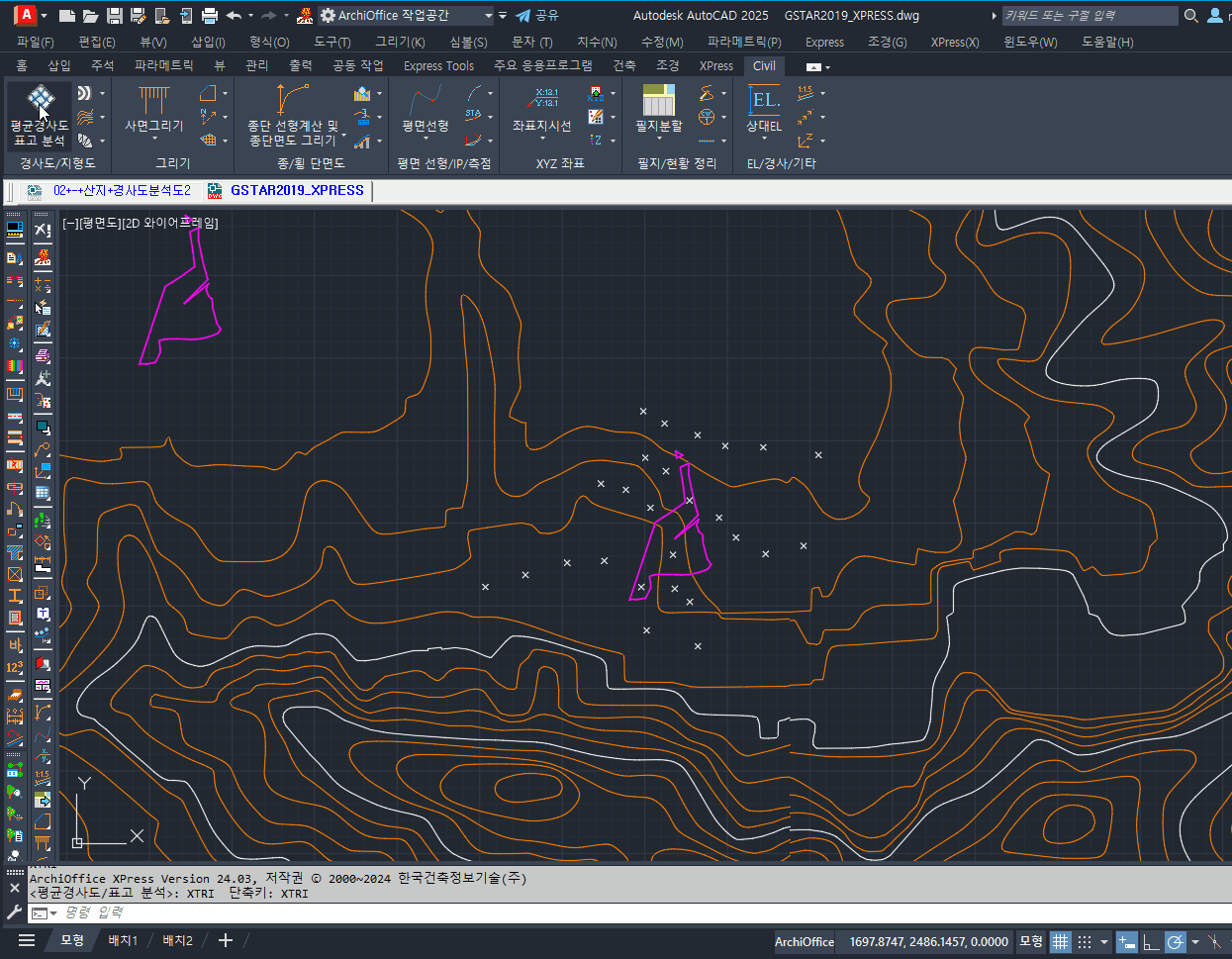1232x959 pixels.
Task: Activate the 좌표지시선 coordinate leader tool
Action: coord(542,110)
